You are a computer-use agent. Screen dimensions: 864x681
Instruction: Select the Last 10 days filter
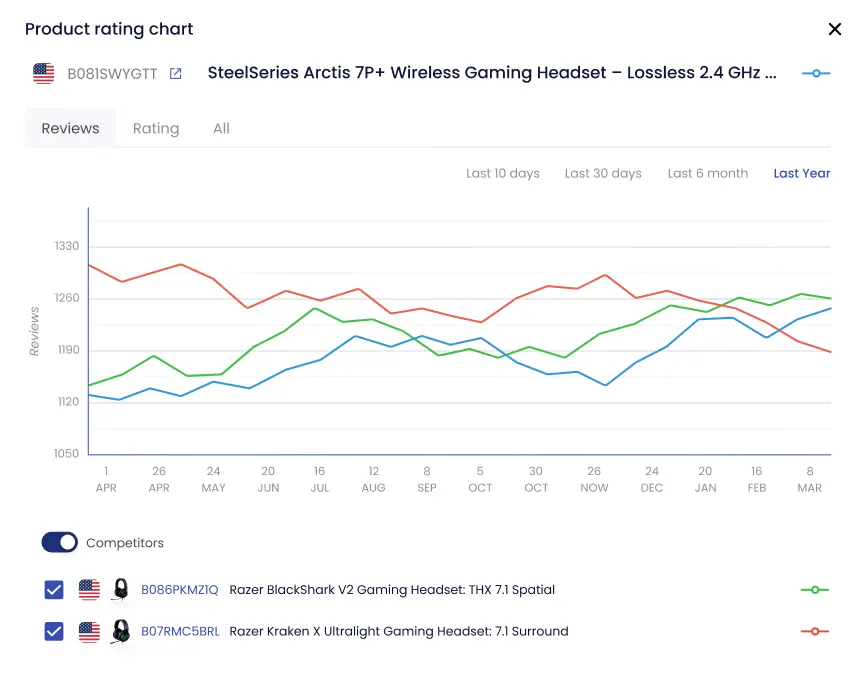[503, 173]
